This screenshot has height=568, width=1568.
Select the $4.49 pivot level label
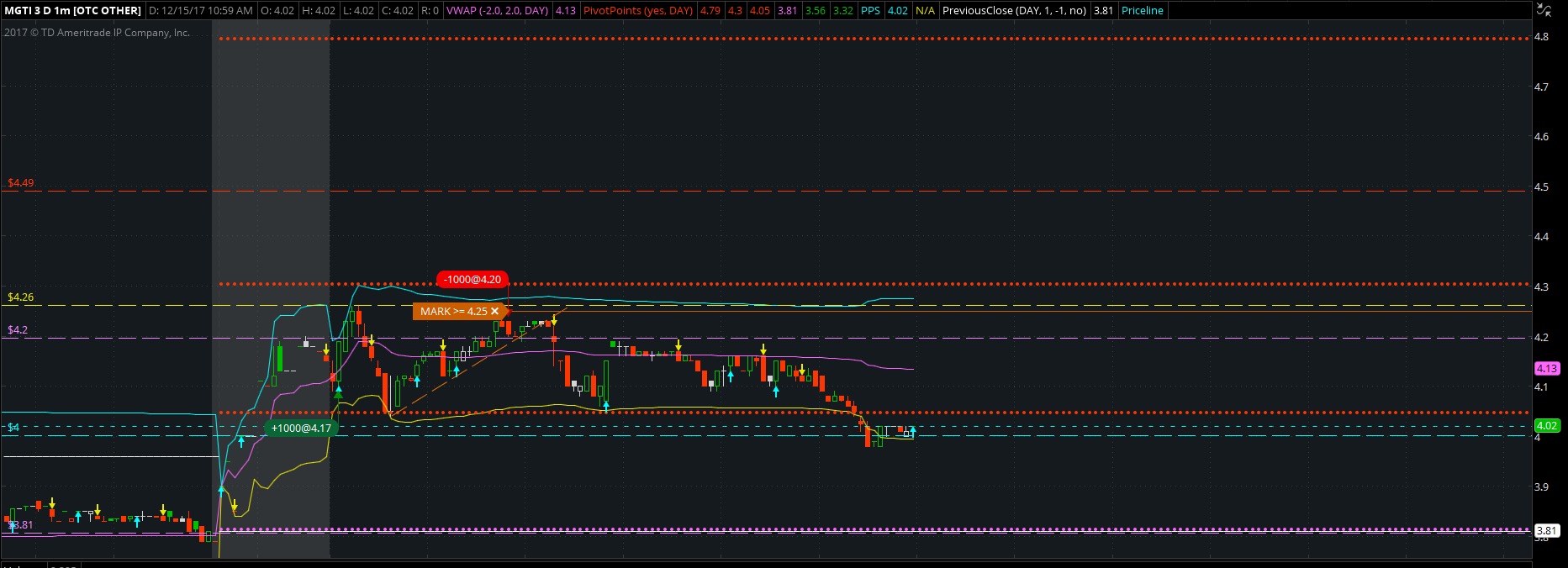coord(20,182)
